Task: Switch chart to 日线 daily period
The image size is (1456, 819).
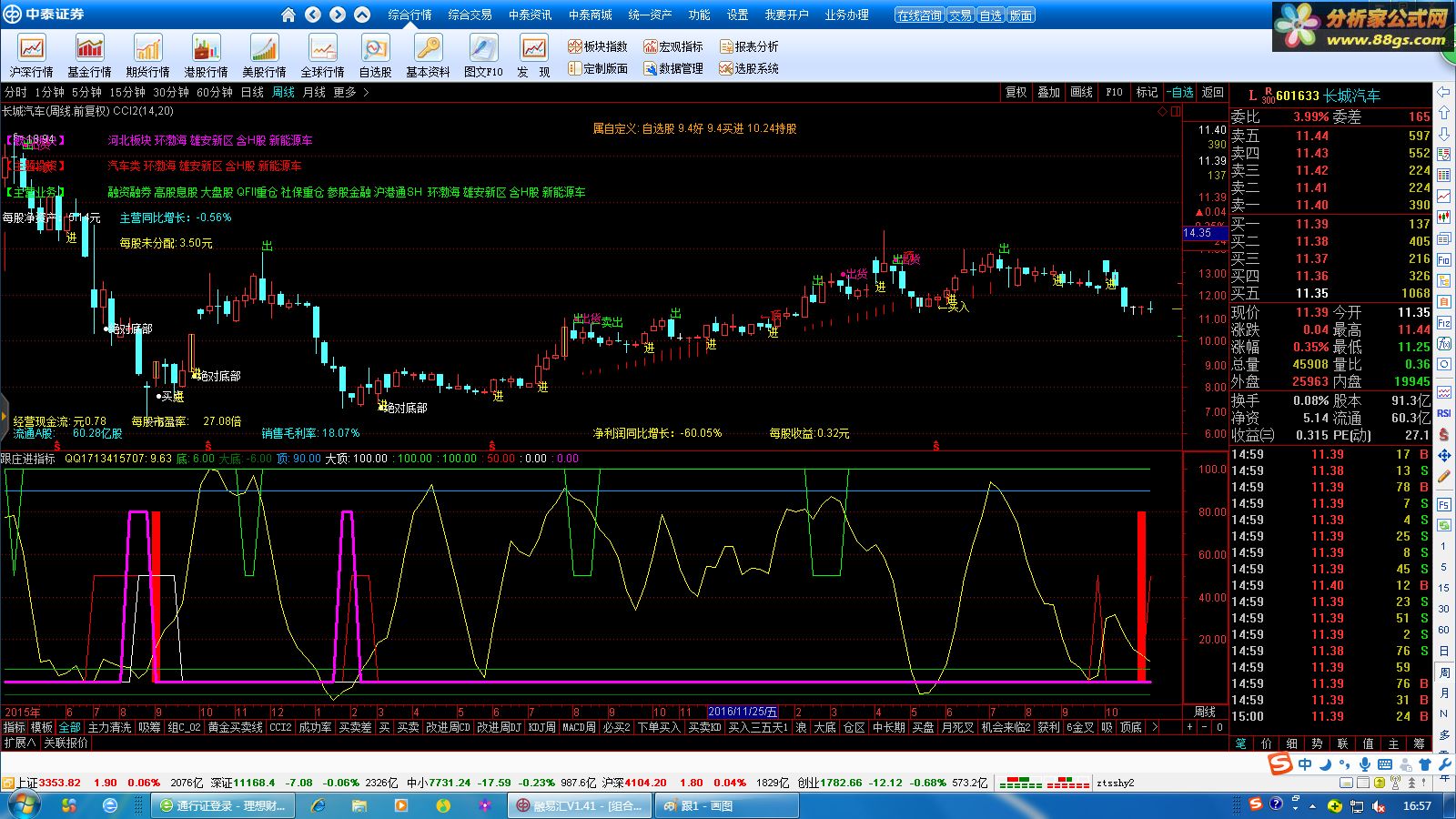Action: pos(252,92)
